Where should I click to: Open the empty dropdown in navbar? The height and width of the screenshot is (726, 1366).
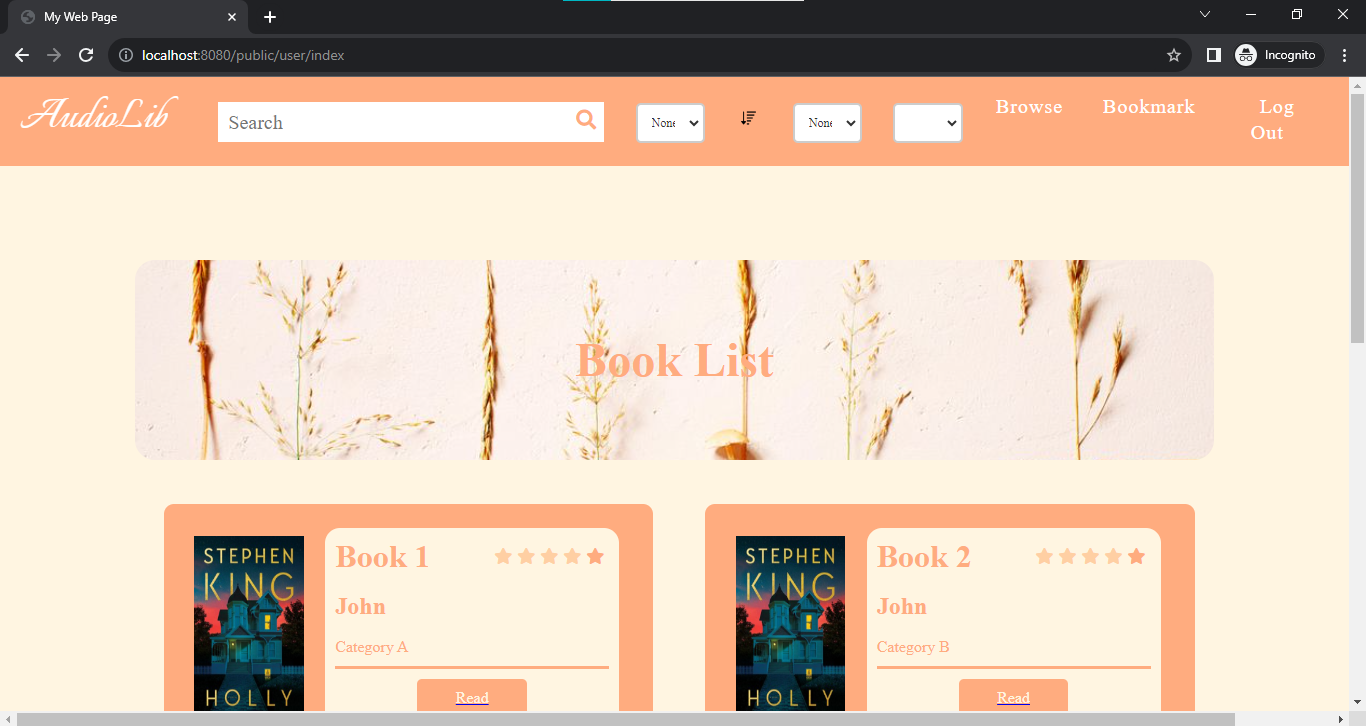[x=928, y=123]
